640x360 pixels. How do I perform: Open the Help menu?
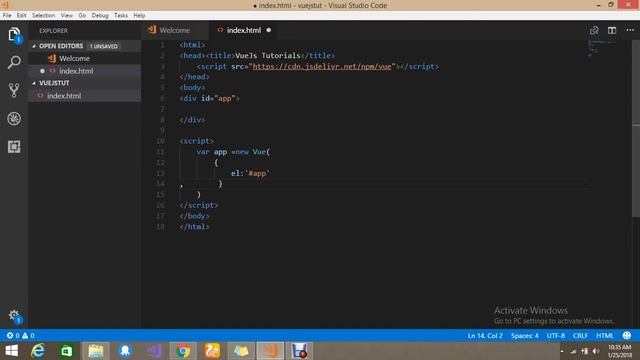(139, 16)
